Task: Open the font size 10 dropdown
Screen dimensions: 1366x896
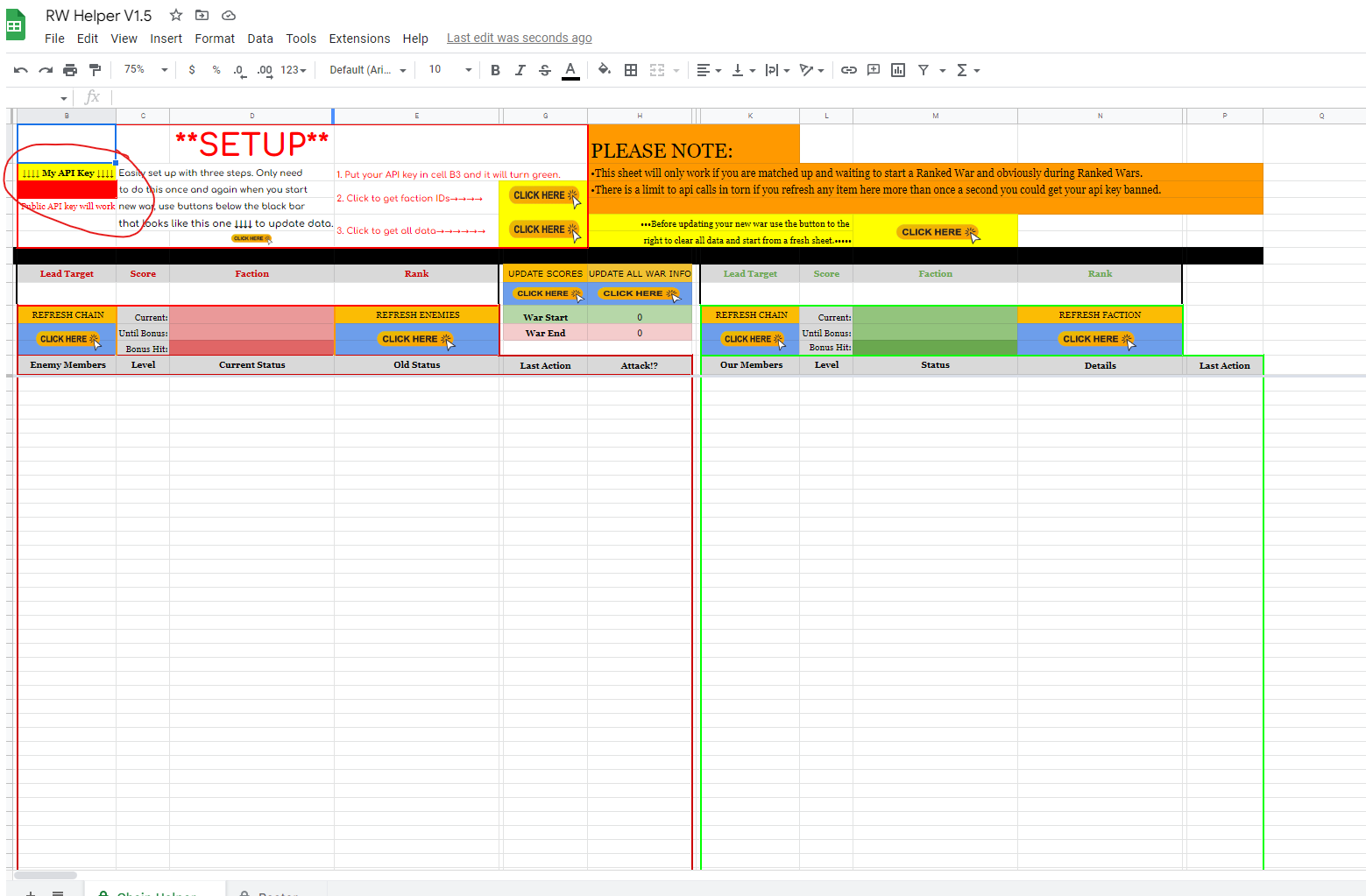Action: [x=449, y=70]
